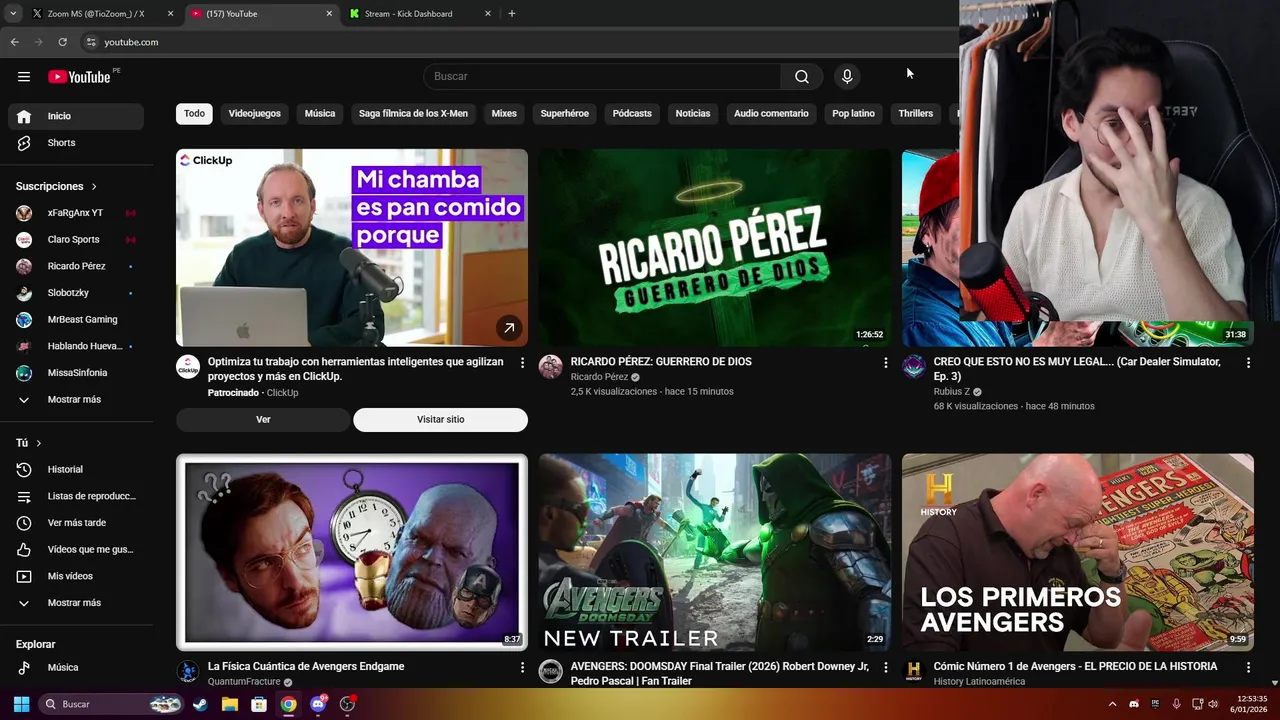
Task: Expand the Tú section chevron
Action: point(39,443)
